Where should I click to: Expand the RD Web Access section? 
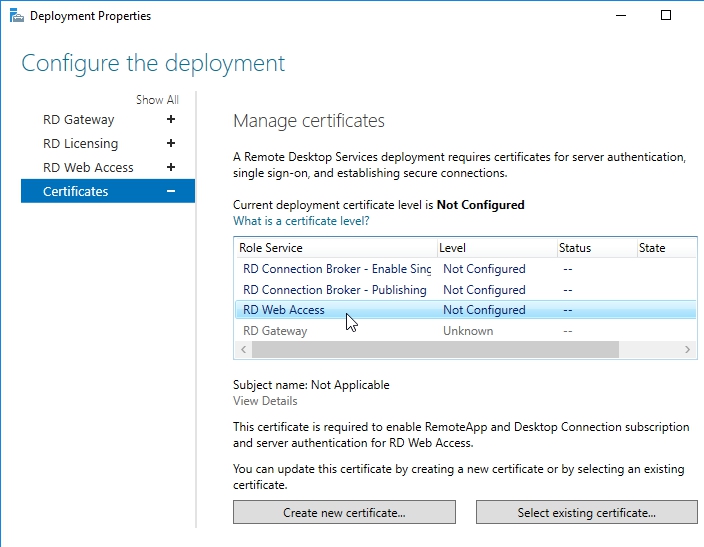171,168
